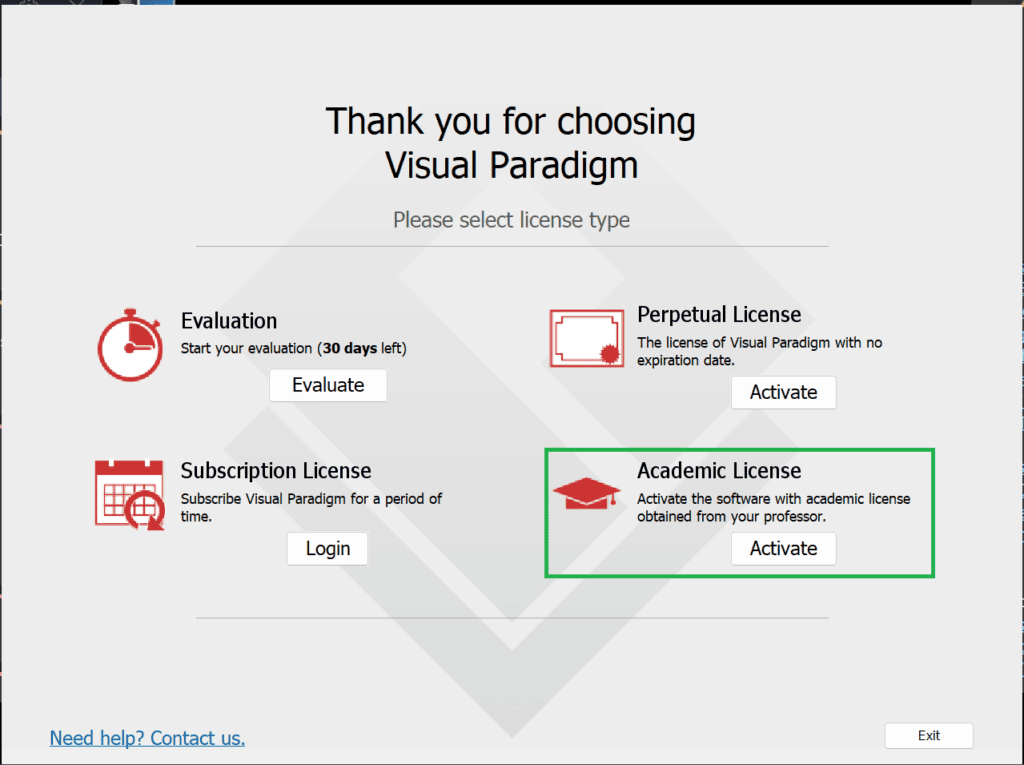Screen dimensions: 1024x765
Task: Click the 'obtained from your professor' description
Action: coord(731,517)
